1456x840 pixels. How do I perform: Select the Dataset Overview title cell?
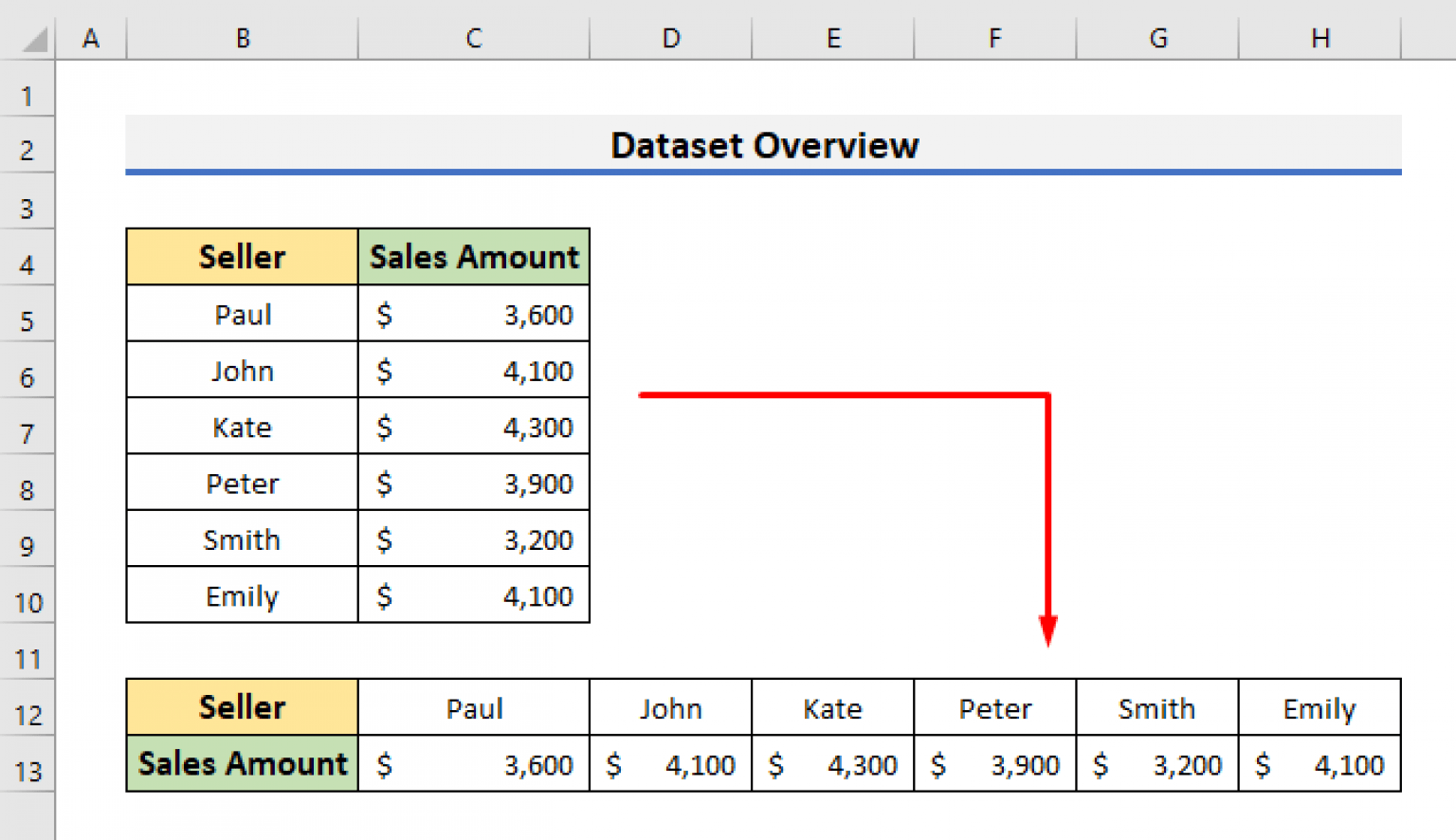click(x=764, y=145)
